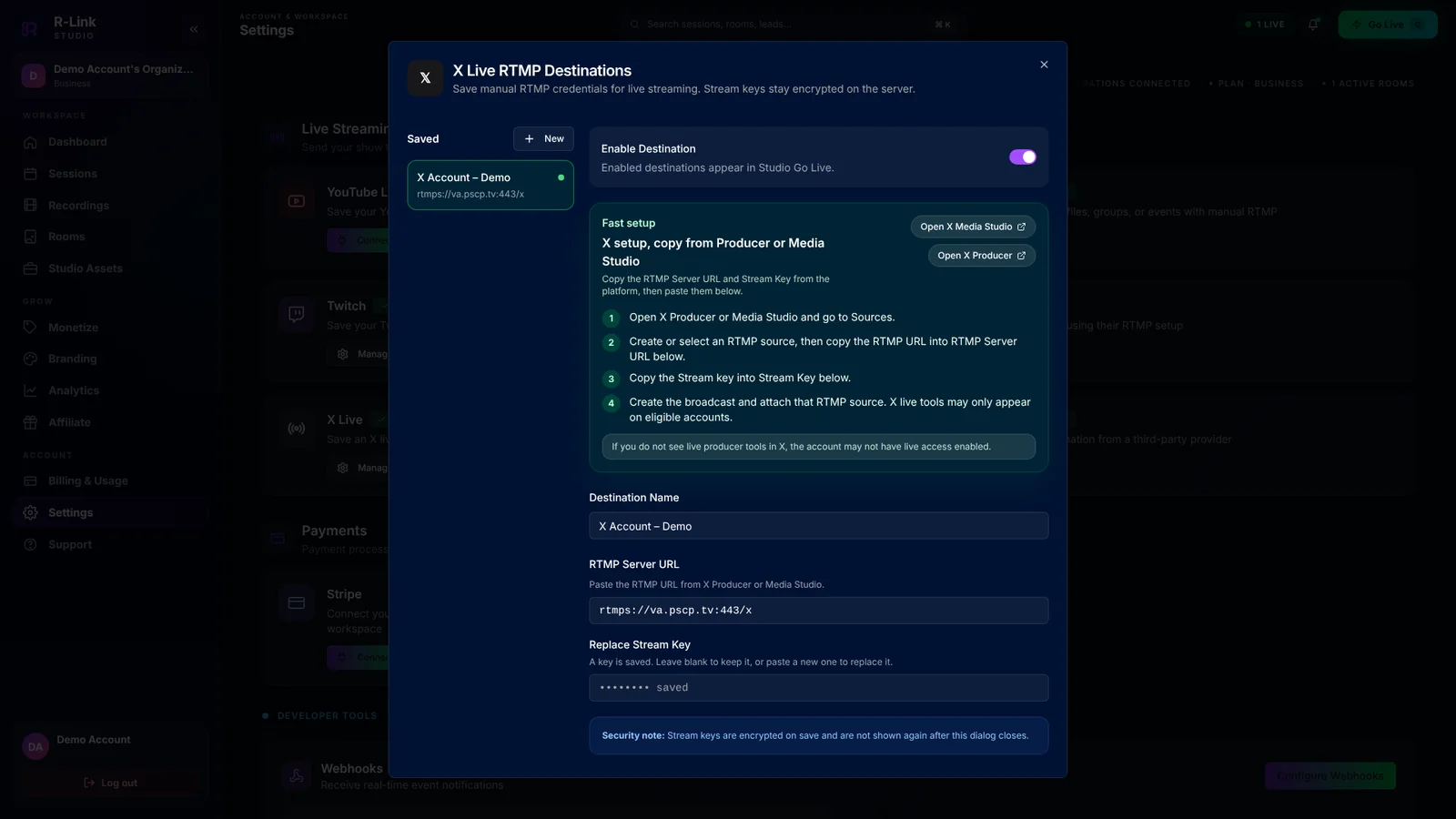Image resolution: width=1456 pixels, height=819 pixels.
Task: Log out of the account
Action: click(x=110, y=783)
